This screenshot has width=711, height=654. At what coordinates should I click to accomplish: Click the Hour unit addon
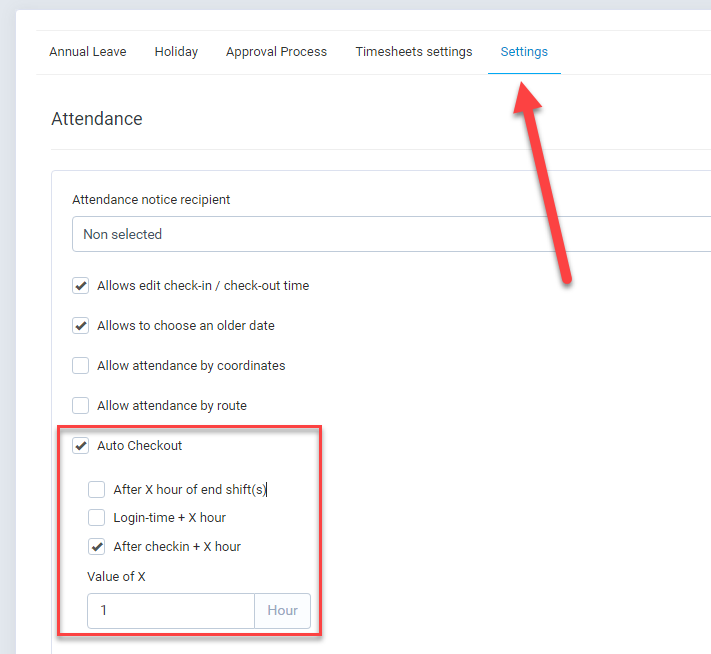pyautogui.click(x=282, y=610)
